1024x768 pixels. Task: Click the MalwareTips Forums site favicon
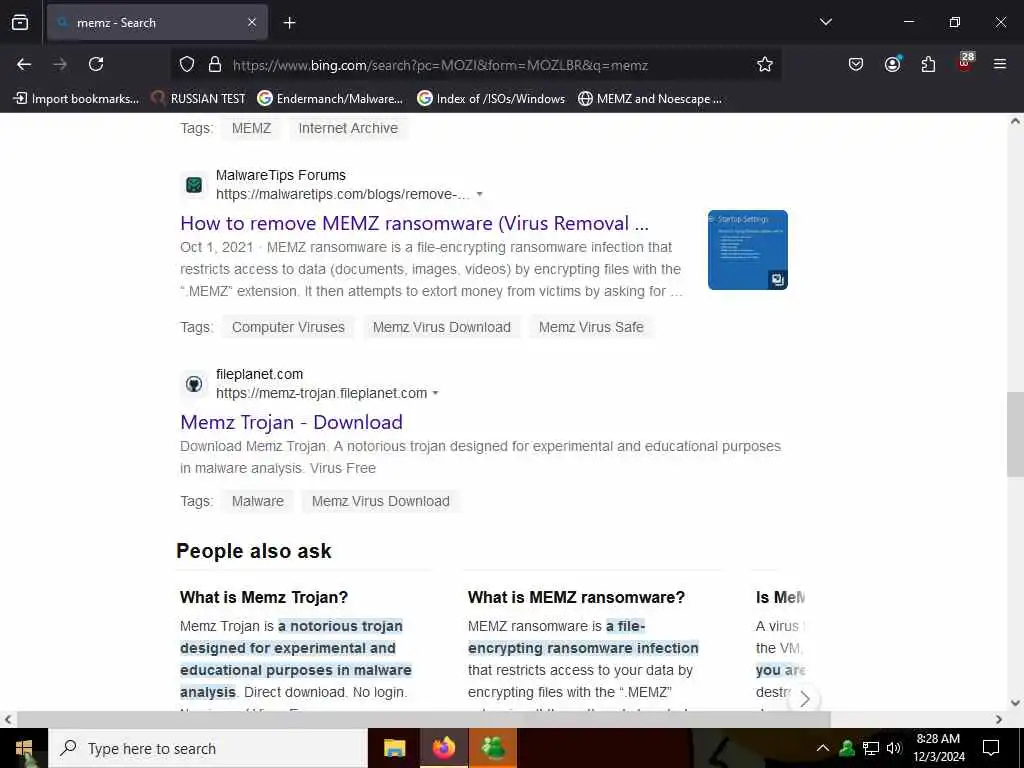(x=194, y=185)
